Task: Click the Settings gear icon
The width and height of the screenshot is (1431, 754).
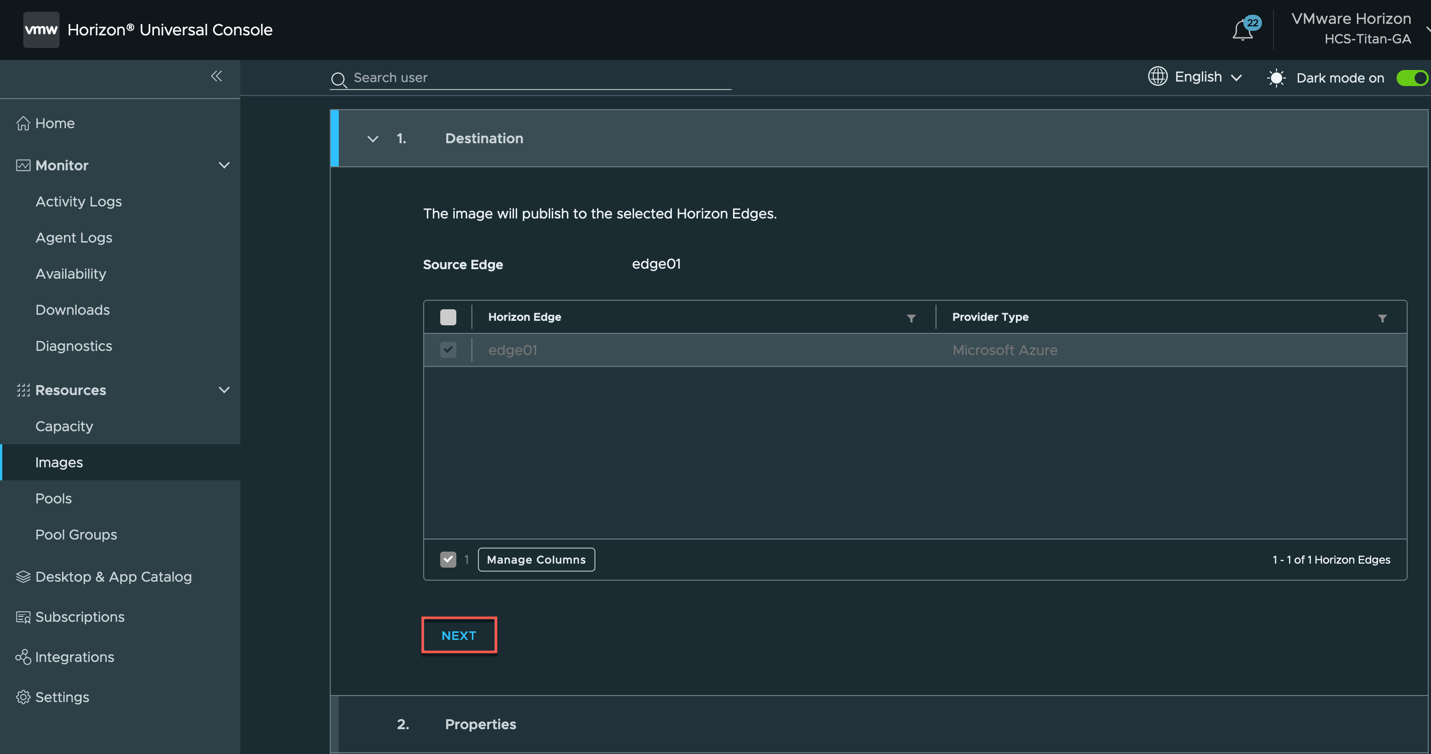Action: pos(23,697)
